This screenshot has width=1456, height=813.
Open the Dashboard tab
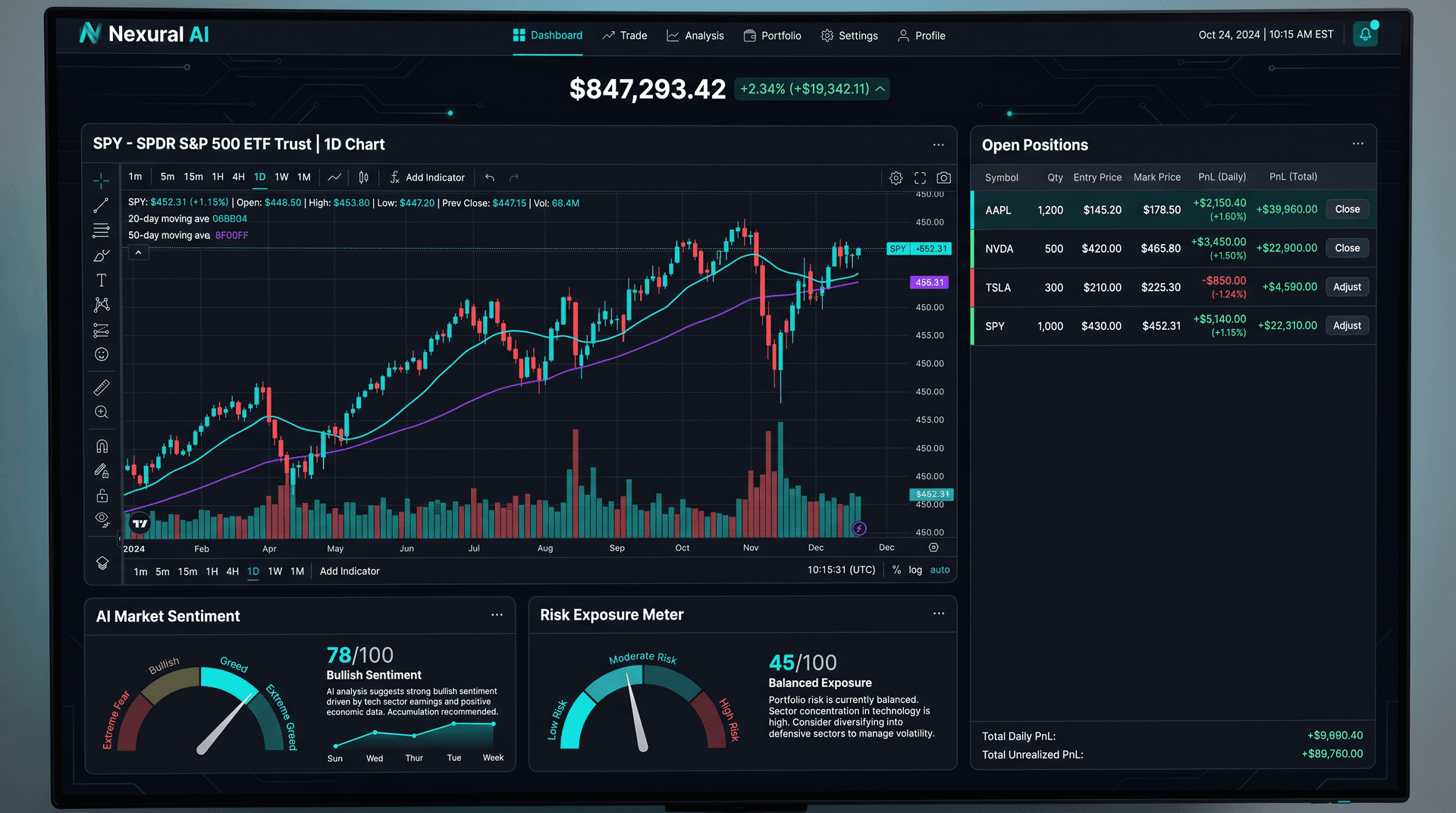click(548, 35)
